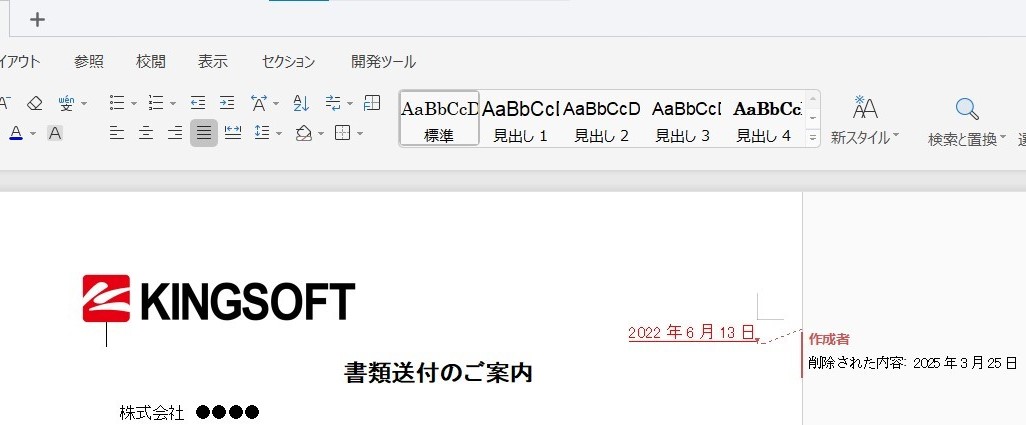Apply bulleted list formatting
This screenshot has height=425, width=1026.
[x=117, y=103]
